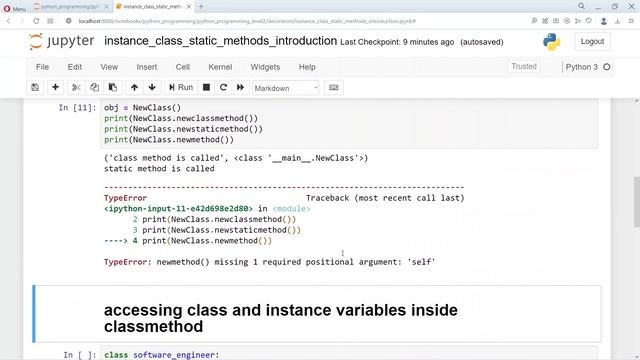
Task: Go back in browser history
Action: [x=9, y=21]
